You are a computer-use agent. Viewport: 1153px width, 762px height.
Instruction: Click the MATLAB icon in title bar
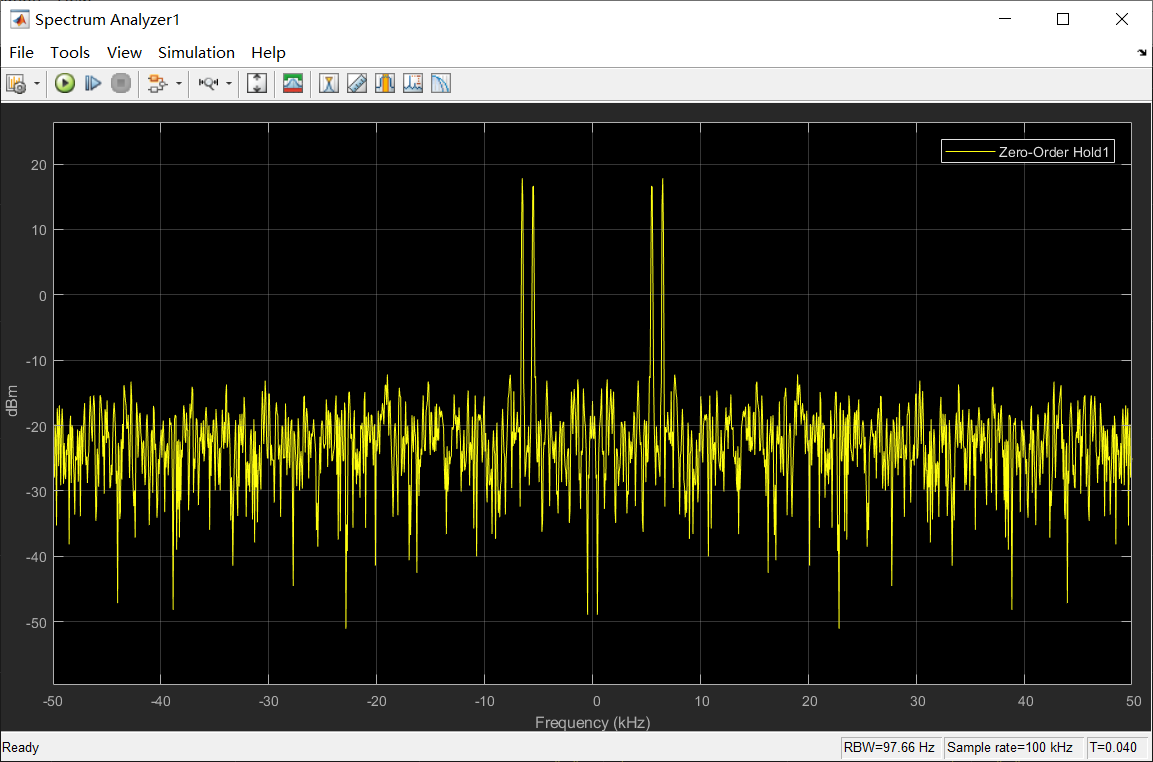(x=19, y=20)
